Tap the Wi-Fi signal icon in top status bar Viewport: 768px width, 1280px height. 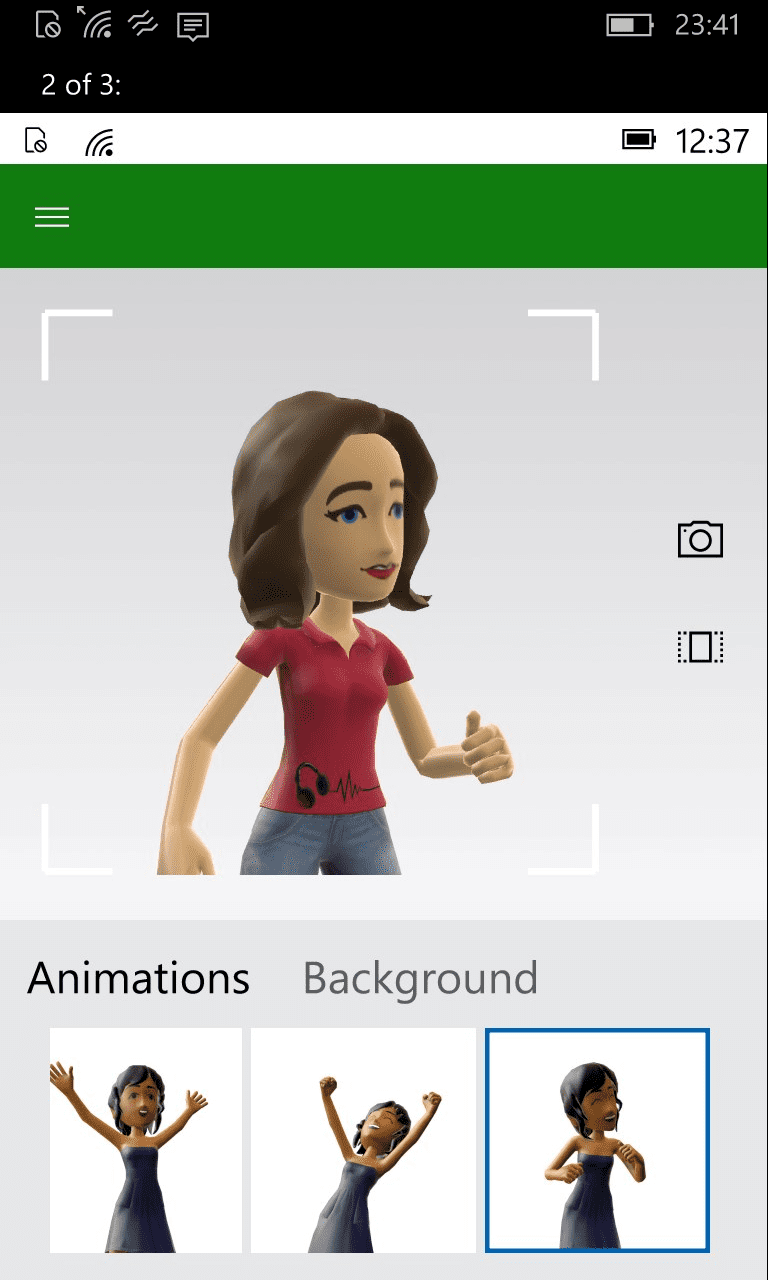[x=96, y=25]
